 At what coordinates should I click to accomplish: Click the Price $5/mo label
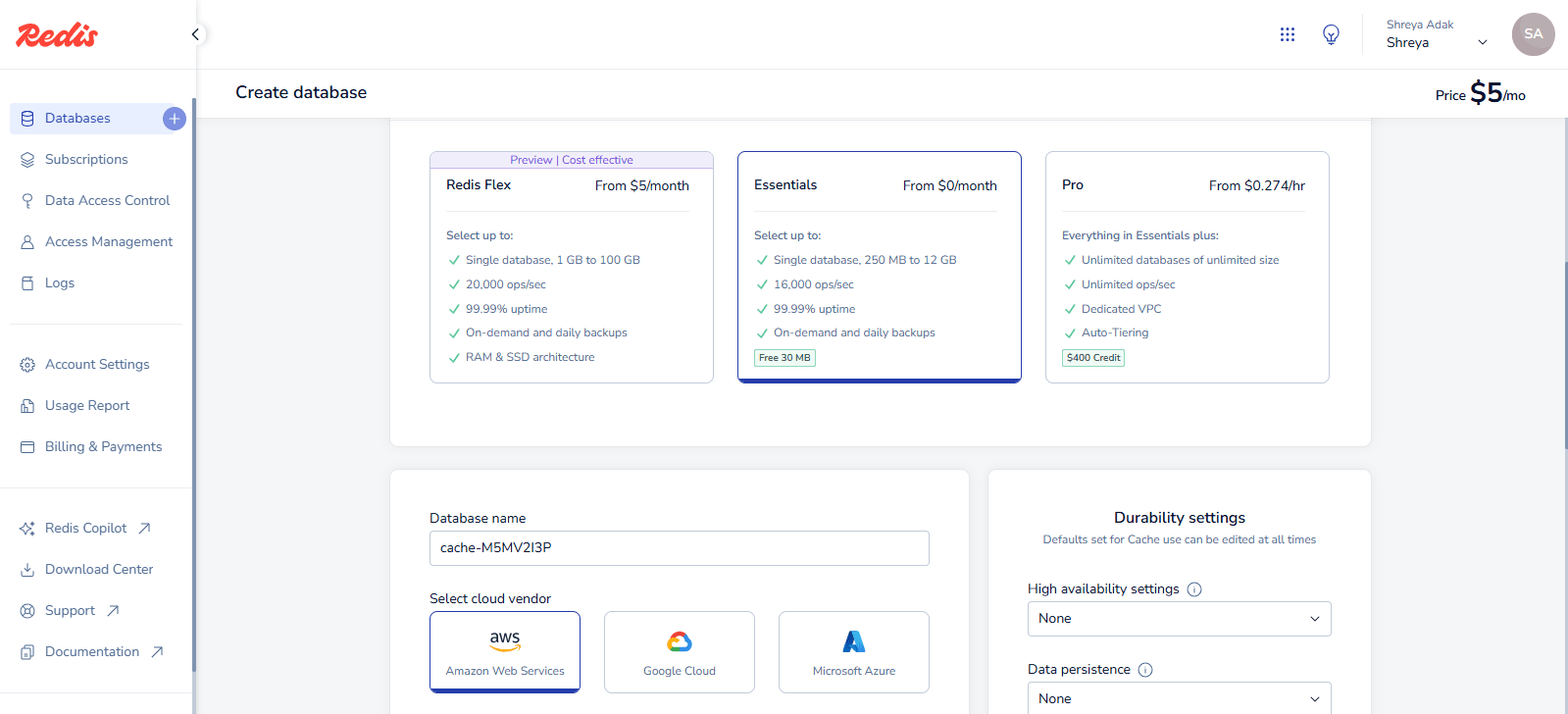1481,93
